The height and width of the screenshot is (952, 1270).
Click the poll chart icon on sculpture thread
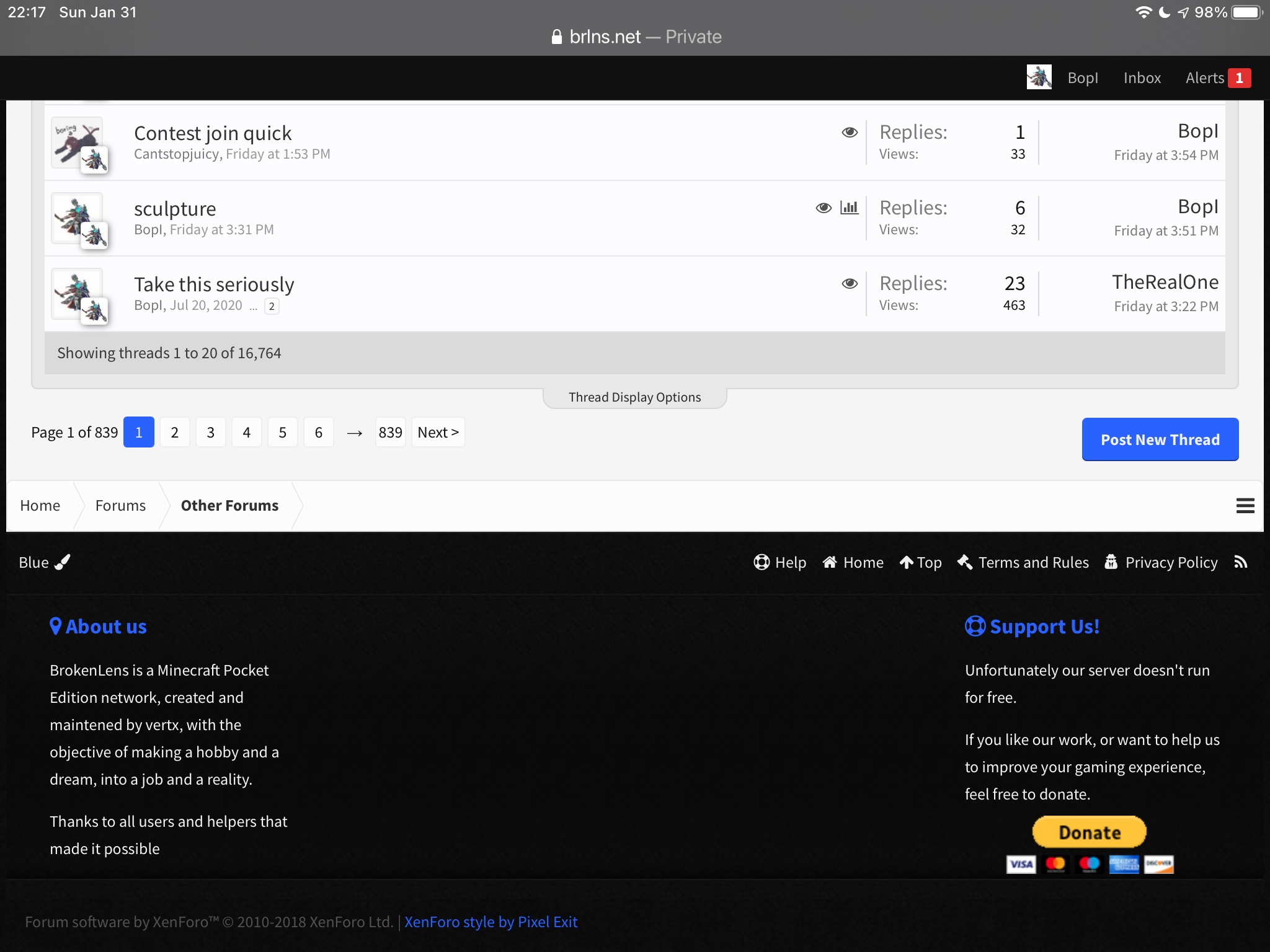point(849,208)
